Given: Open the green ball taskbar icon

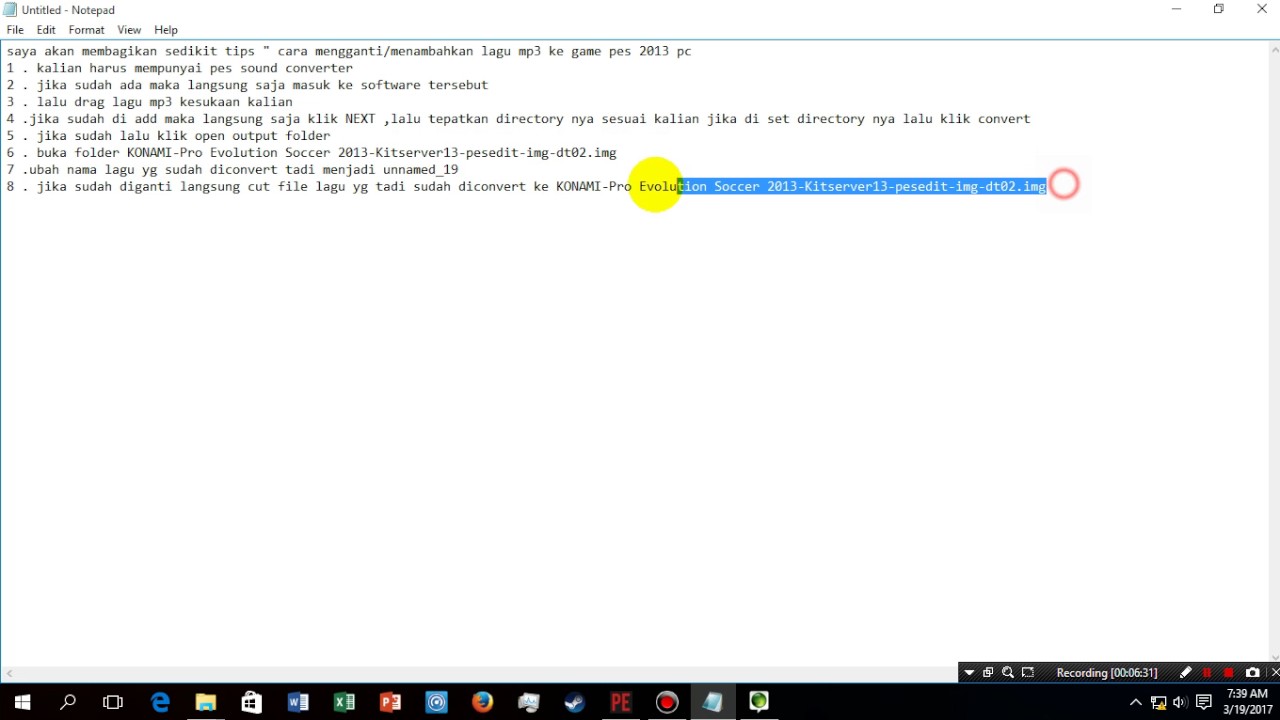Looking at the screenshot, I should [758, 702].
